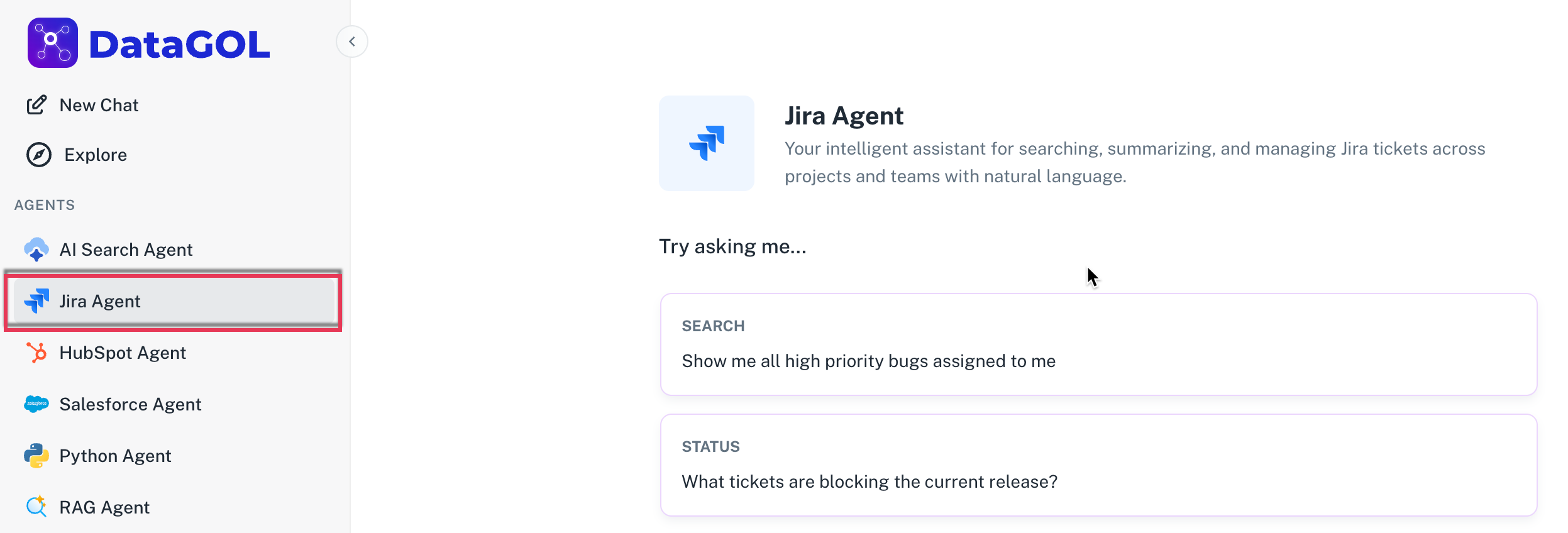1568x533 pixels.
Task: Select Jira Agent in the sidebar
Action: pos(174,301)
